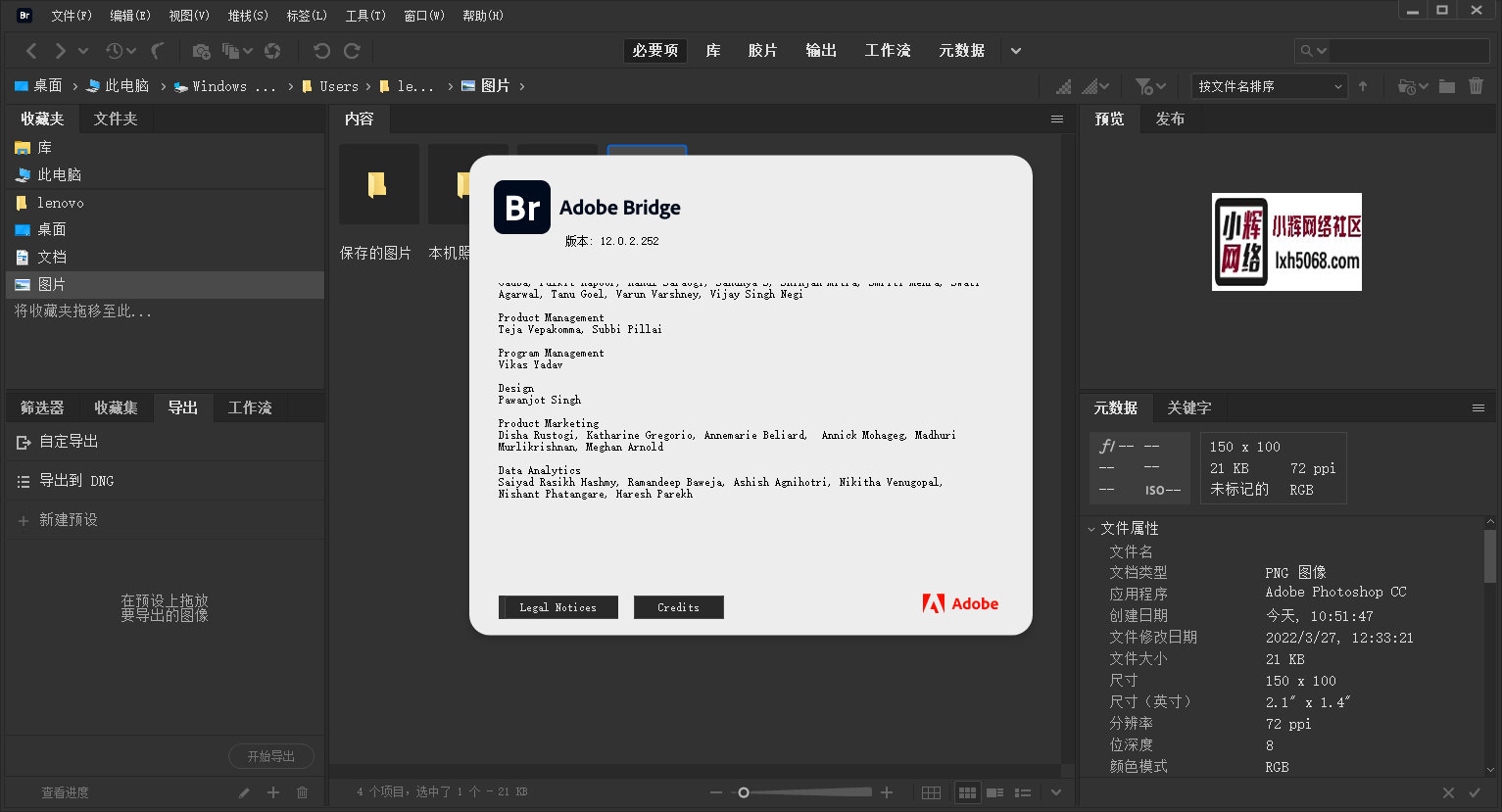Click the get photos from camera icon
This screenshot has width=1502, height=812.
point(201,51)
